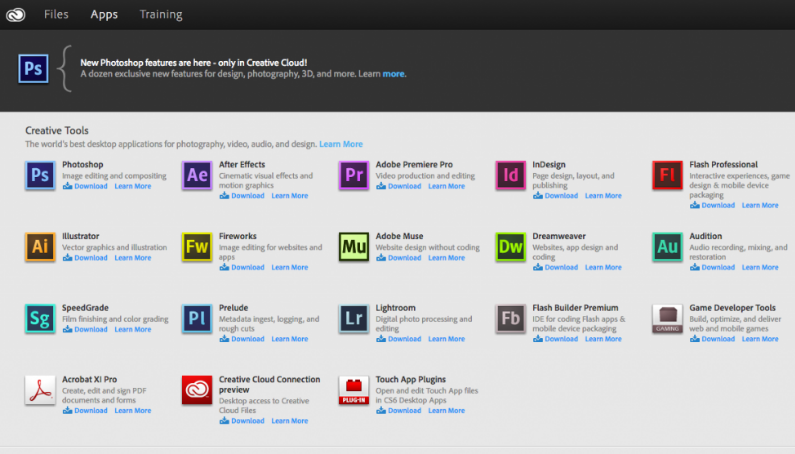The width and height of the screenshot is (795, 454).
Task: Download Photoshop
Action: pos(85,186)
